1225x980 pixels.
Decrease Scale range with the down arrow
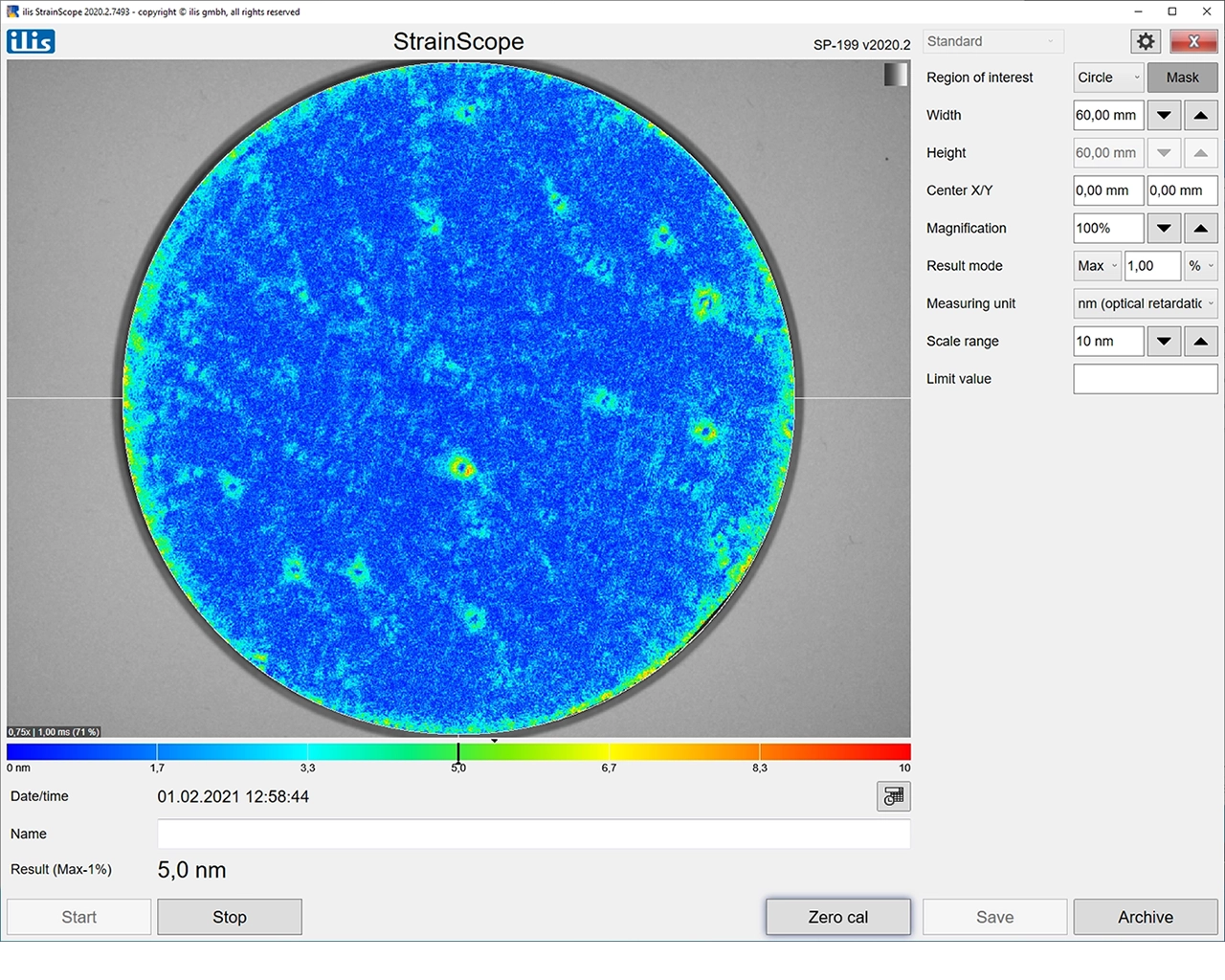[1164, 341]
